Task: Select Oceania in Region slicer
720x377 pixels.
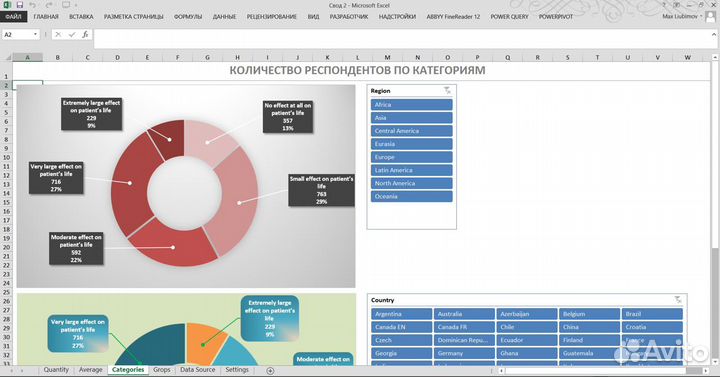Action: [x=411, y=197]
